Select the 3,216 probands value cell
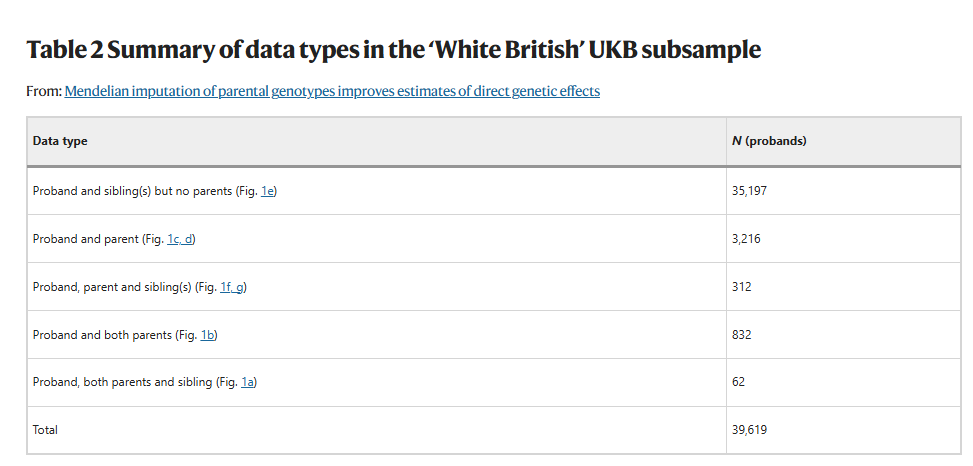 746,239
